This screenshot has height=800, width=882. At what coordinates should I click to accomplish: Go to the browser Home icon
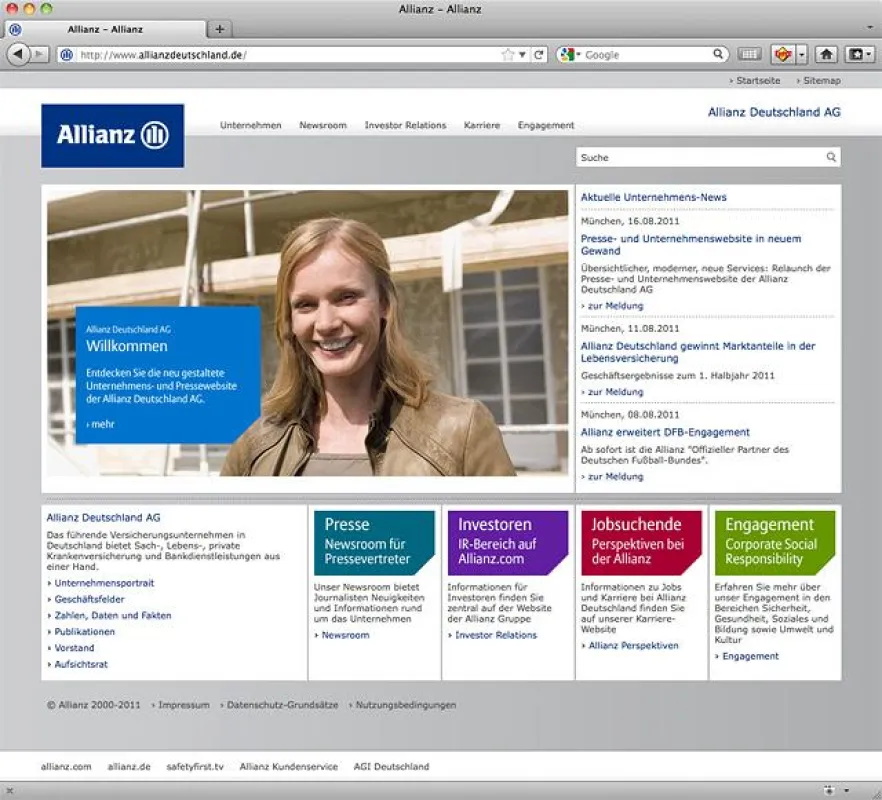pyautogui.click(x=826, y=55)
